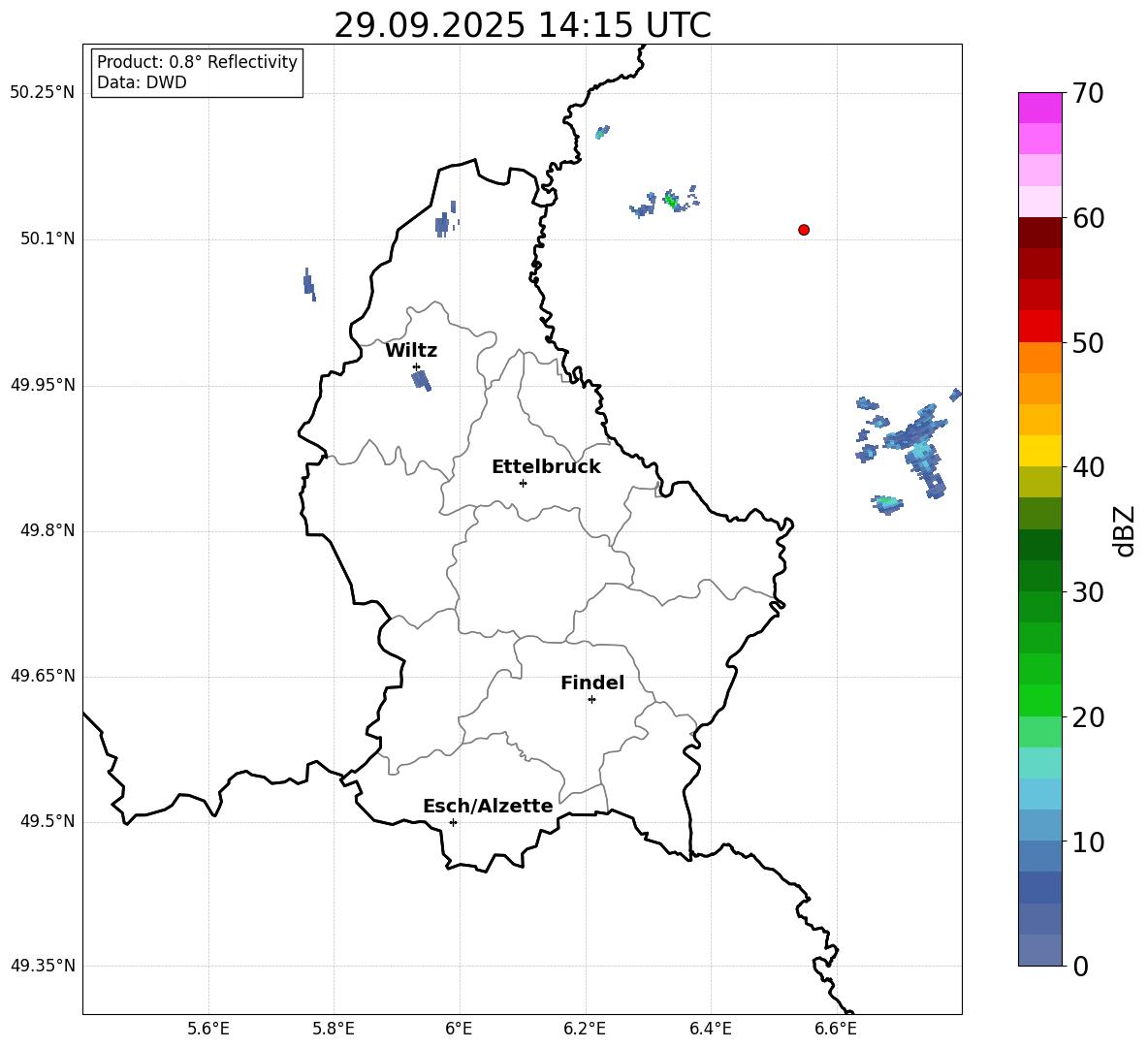Click the 6°E longitude label
The image size is (1148, 1048).
click(459, 1029)
